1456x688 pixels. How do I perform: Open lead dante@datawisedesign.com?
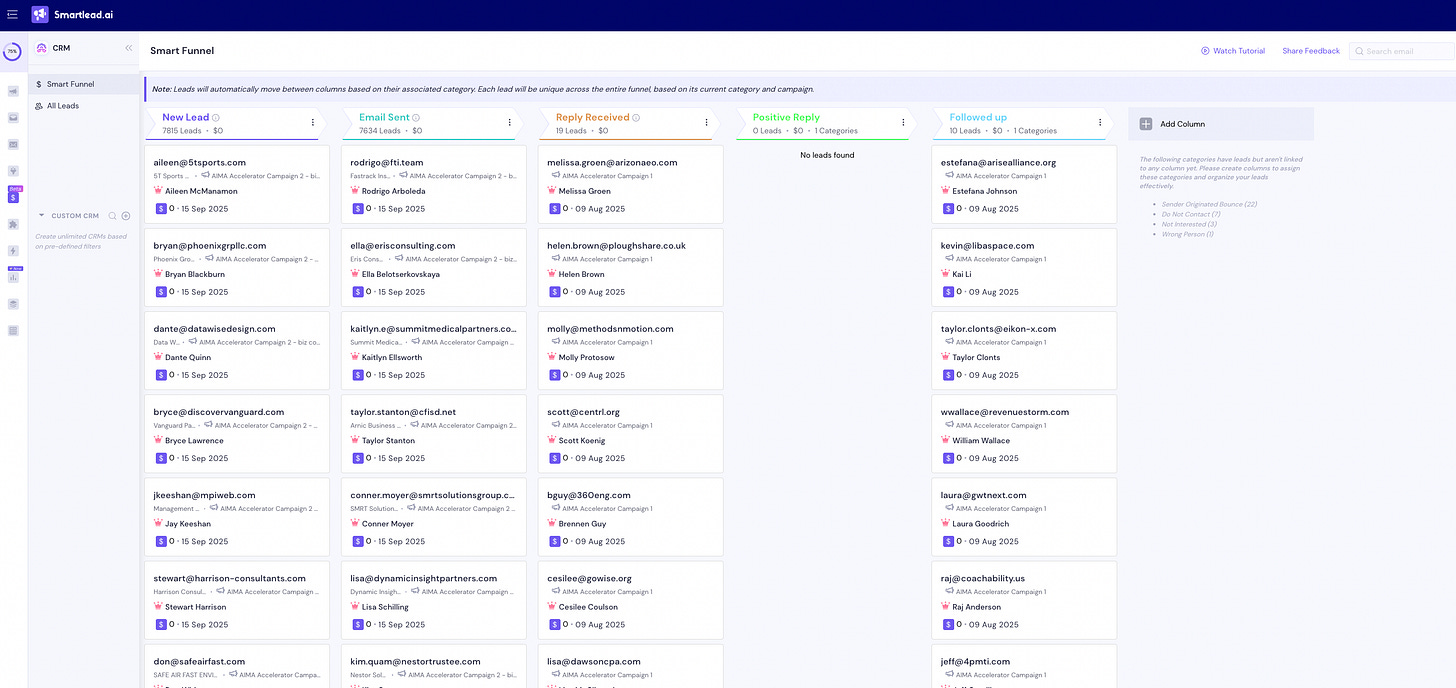tap(237, 350)
